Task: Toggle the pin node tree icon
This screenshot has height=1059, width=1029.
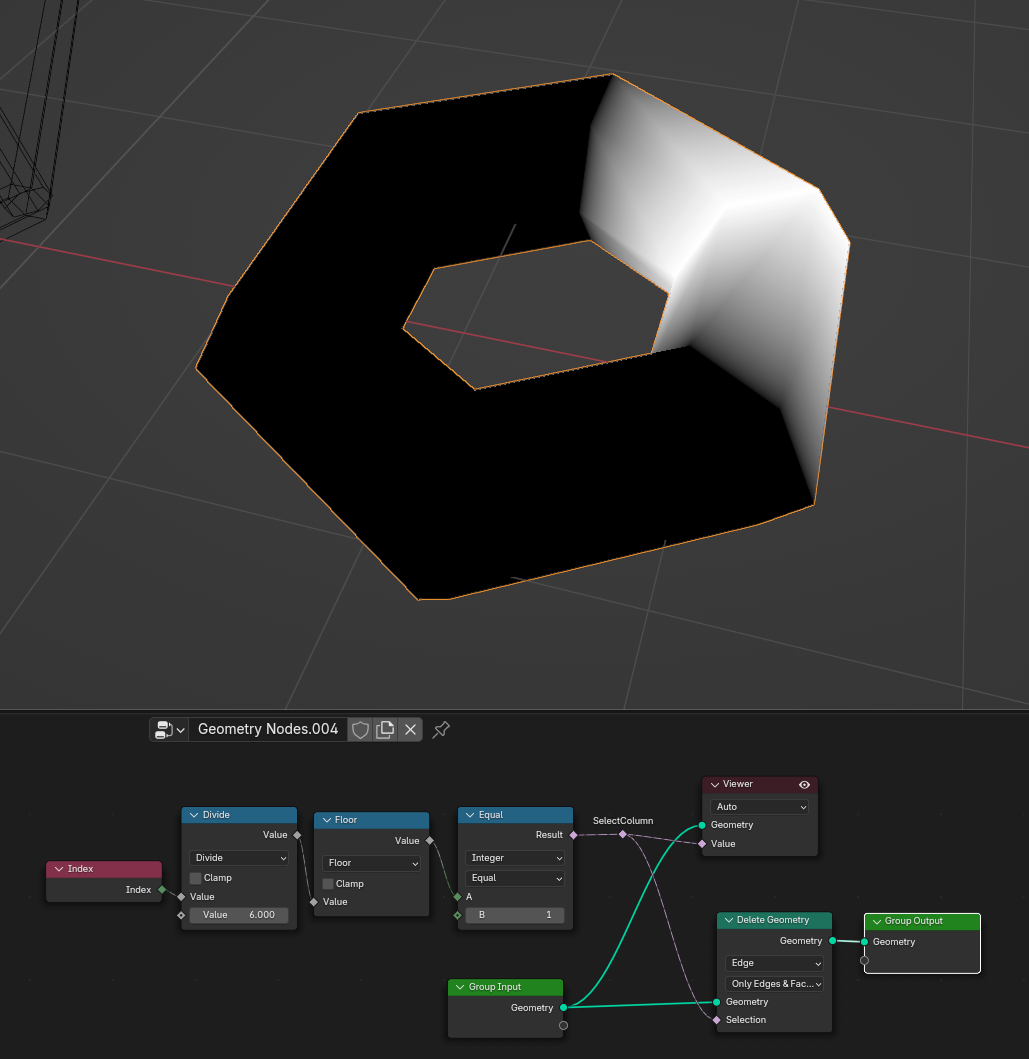Action: [441, 729]
